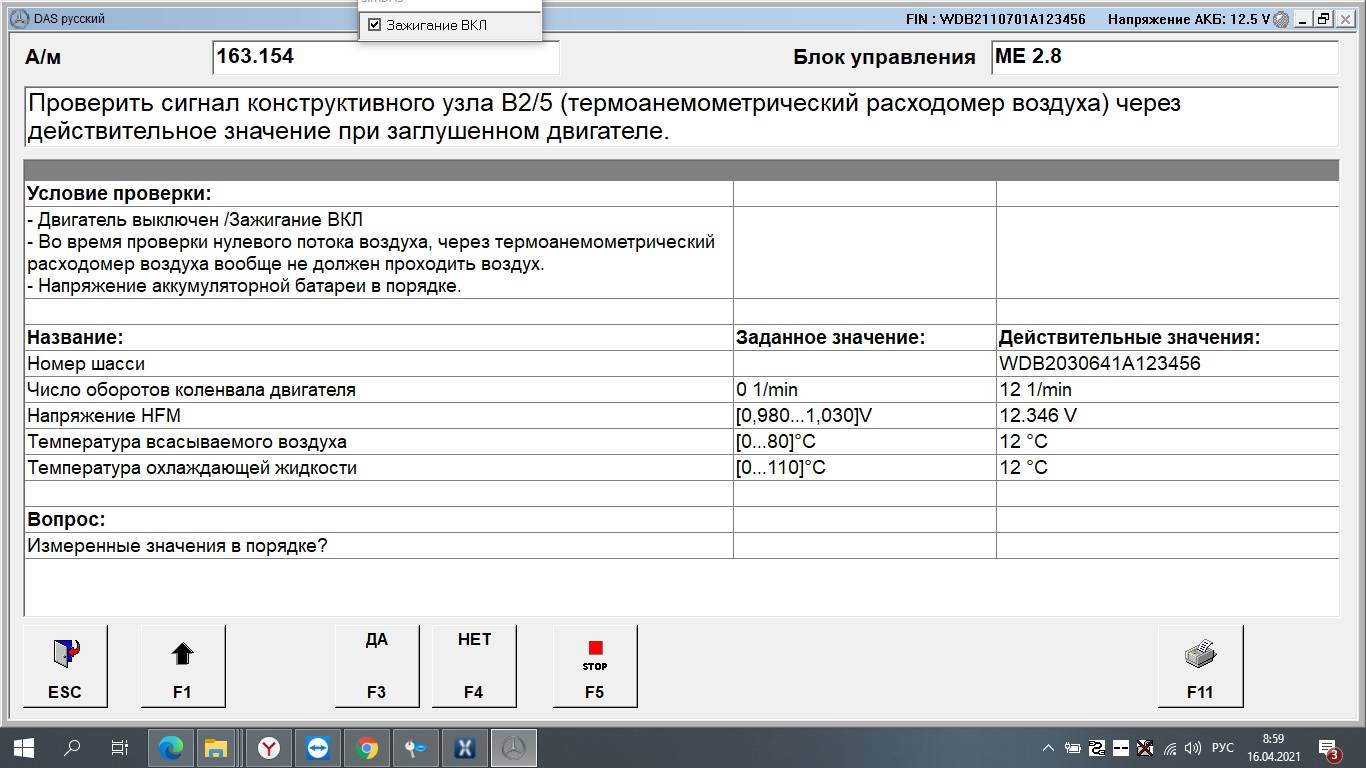Click chassis value WDB2030641A123456
The height and width of the screenshot is (768, 1366).
point(1100,364)
